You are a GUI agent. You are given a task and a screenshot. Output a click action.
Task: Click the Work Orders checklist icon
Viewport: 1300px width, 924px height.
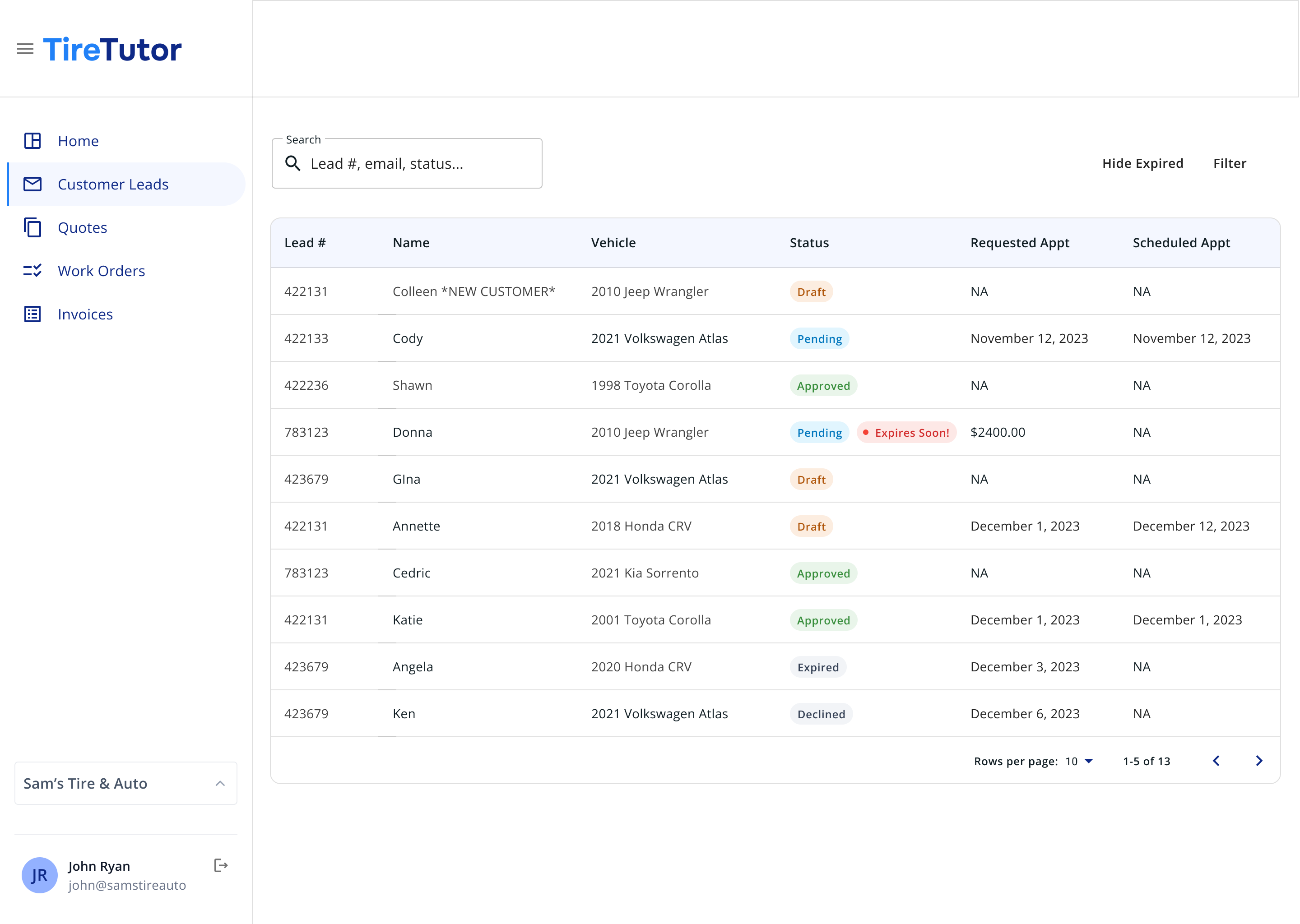point(32,271)
